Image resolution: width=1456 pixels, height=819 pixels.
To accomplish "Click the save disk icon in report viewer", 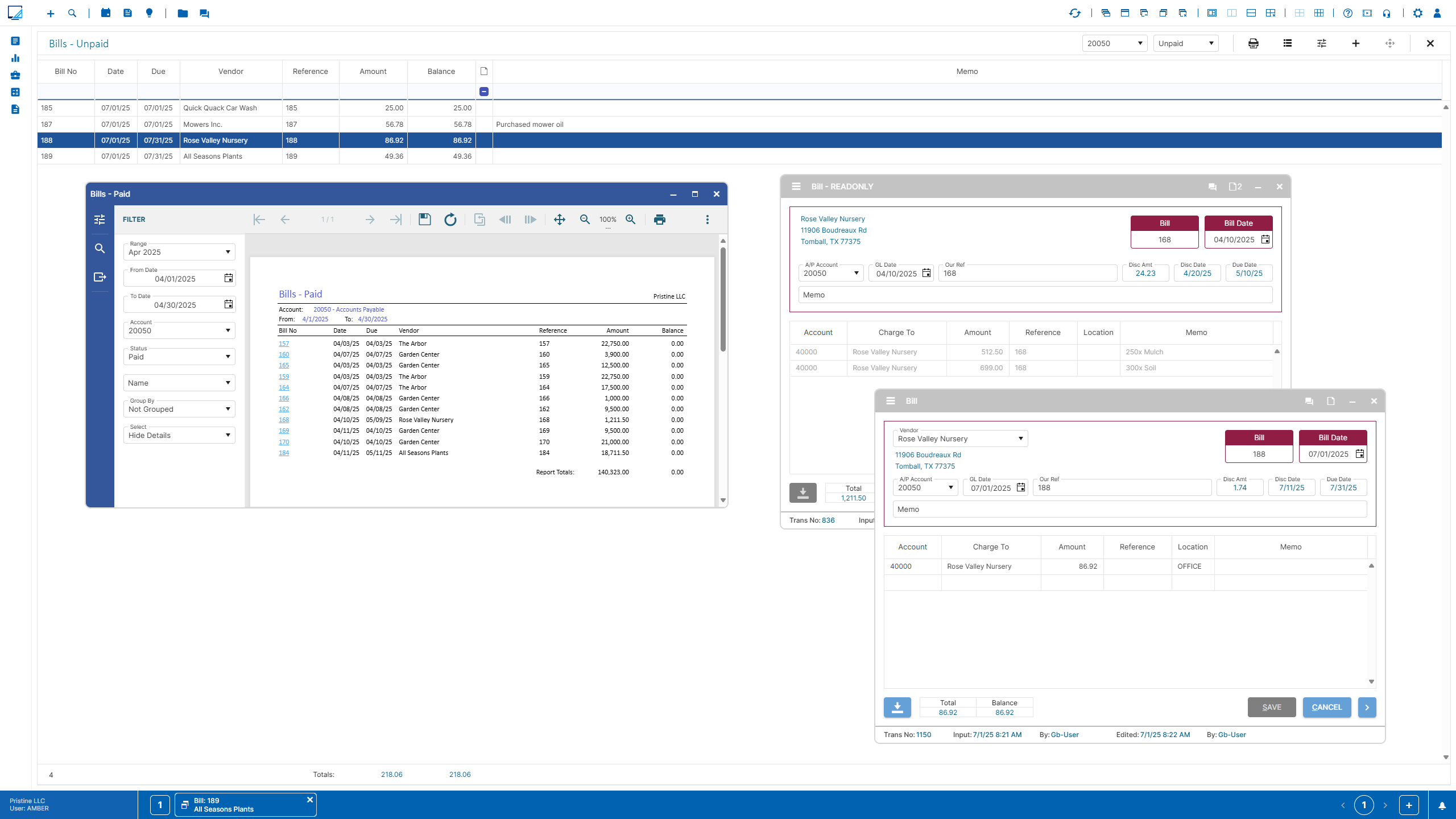I will tap(424, 220).
